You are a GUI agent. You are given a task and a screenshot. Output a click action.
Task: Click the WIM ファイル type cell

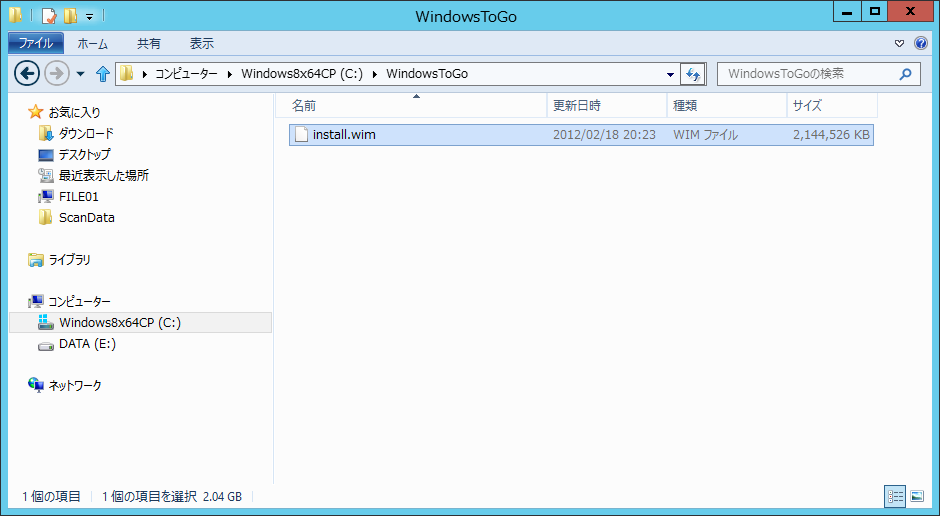point(705,135)
